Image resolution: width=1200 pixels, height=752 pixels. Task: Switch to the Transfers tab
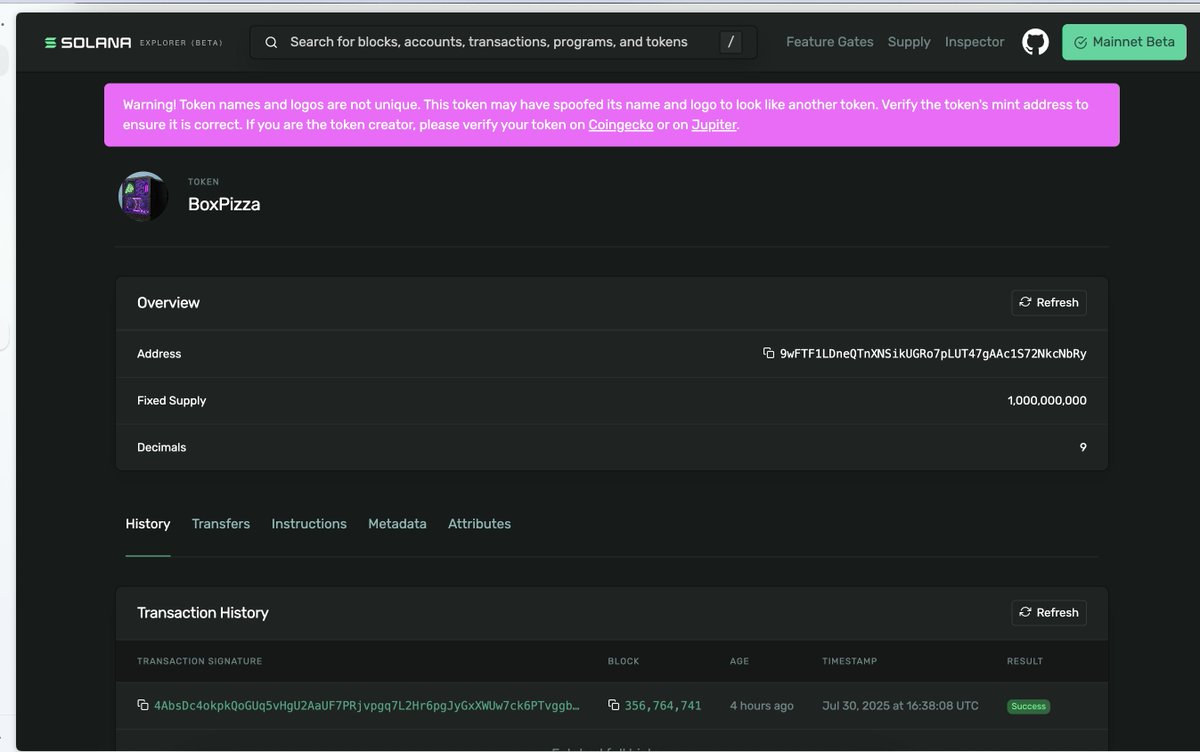(221, 524)
